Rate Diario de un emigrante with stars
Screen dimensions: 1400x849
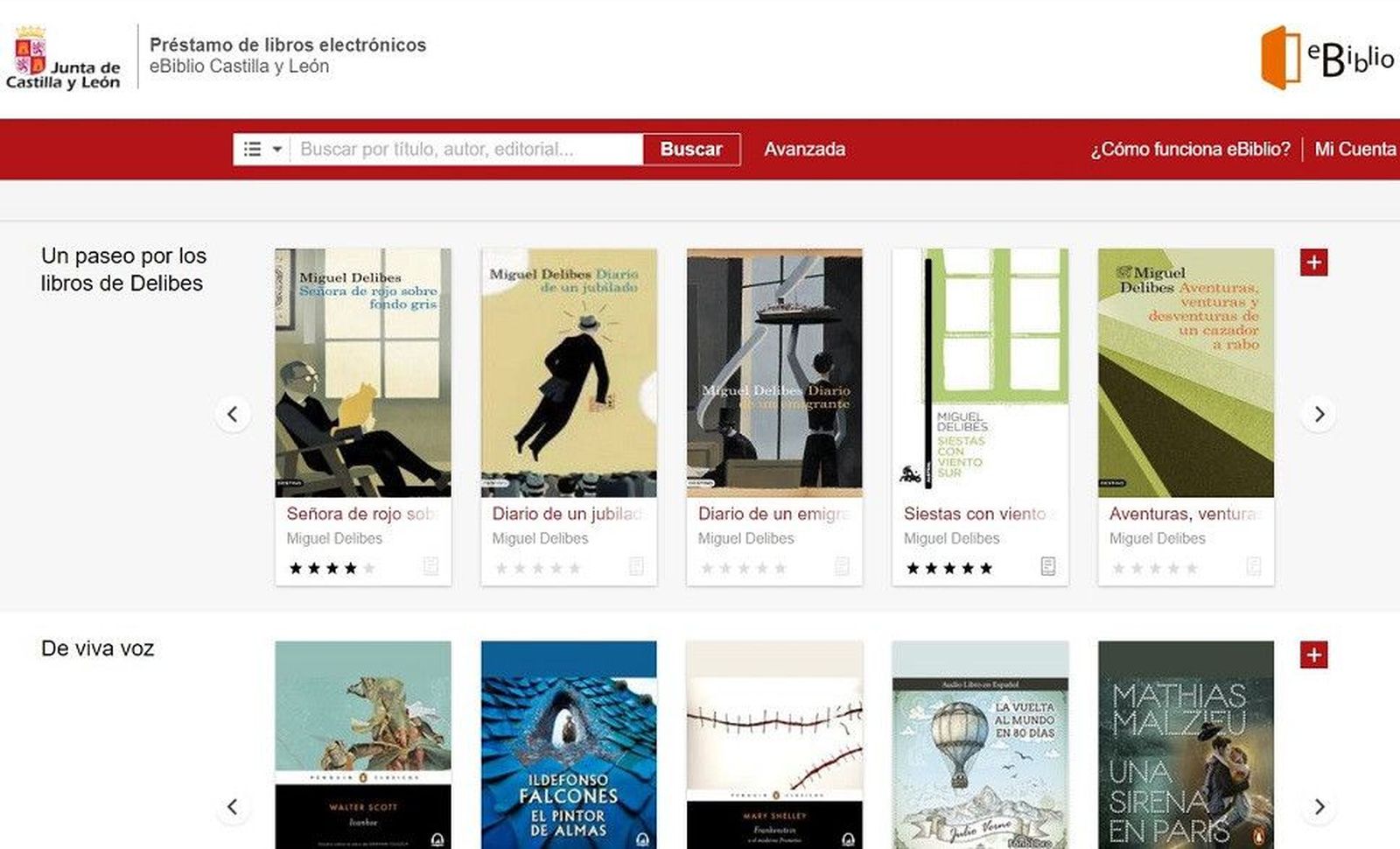(x=743, y=568)
